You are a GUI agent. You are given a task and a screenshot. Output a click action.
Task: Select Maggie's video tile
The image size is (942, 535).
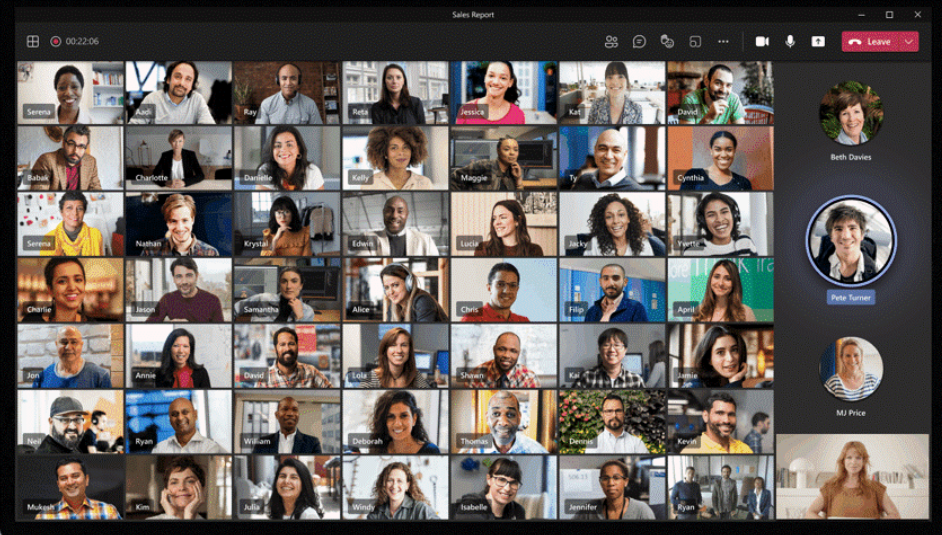tap(504, 159)
